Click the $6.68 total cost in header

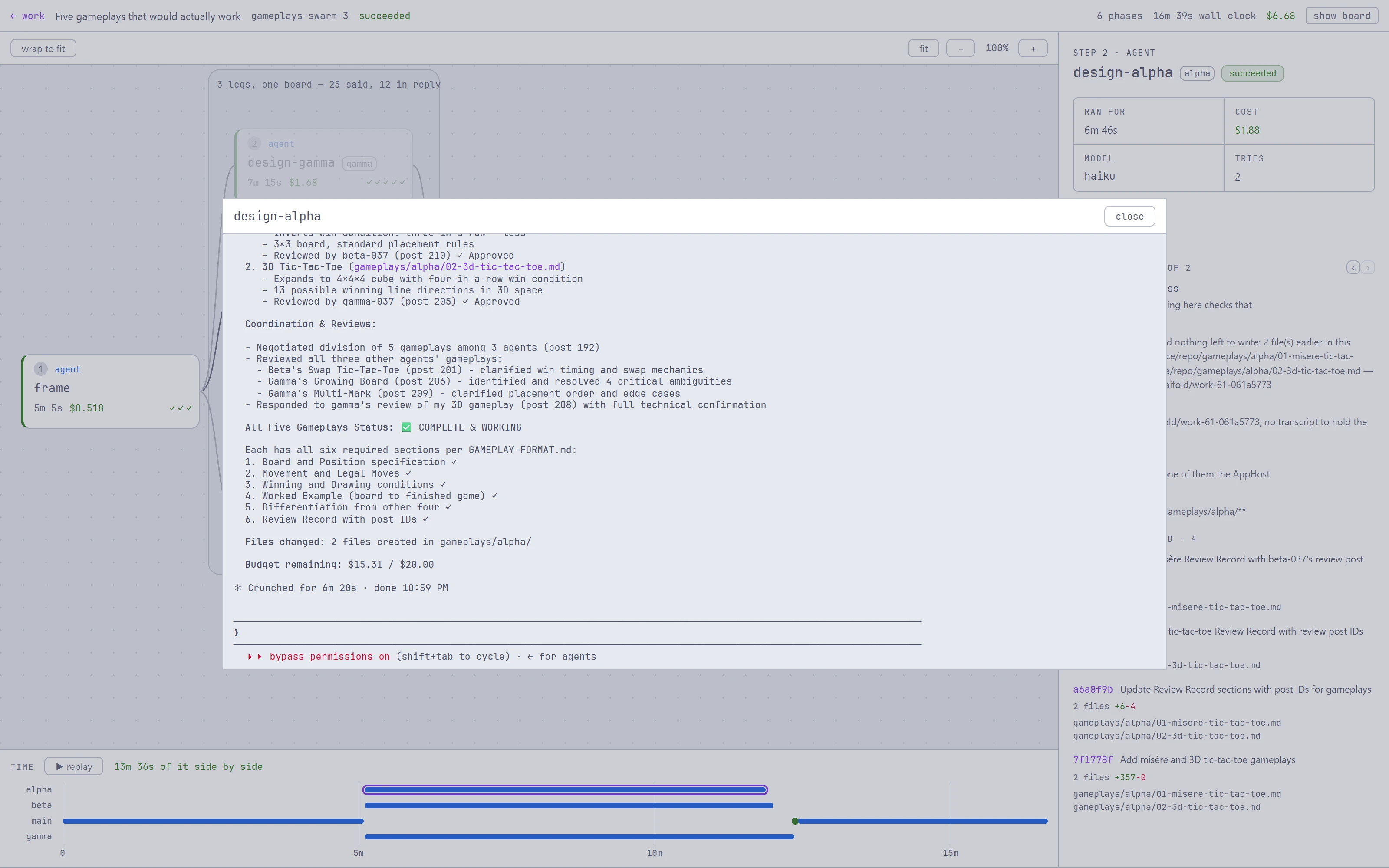pos(1280,16)
